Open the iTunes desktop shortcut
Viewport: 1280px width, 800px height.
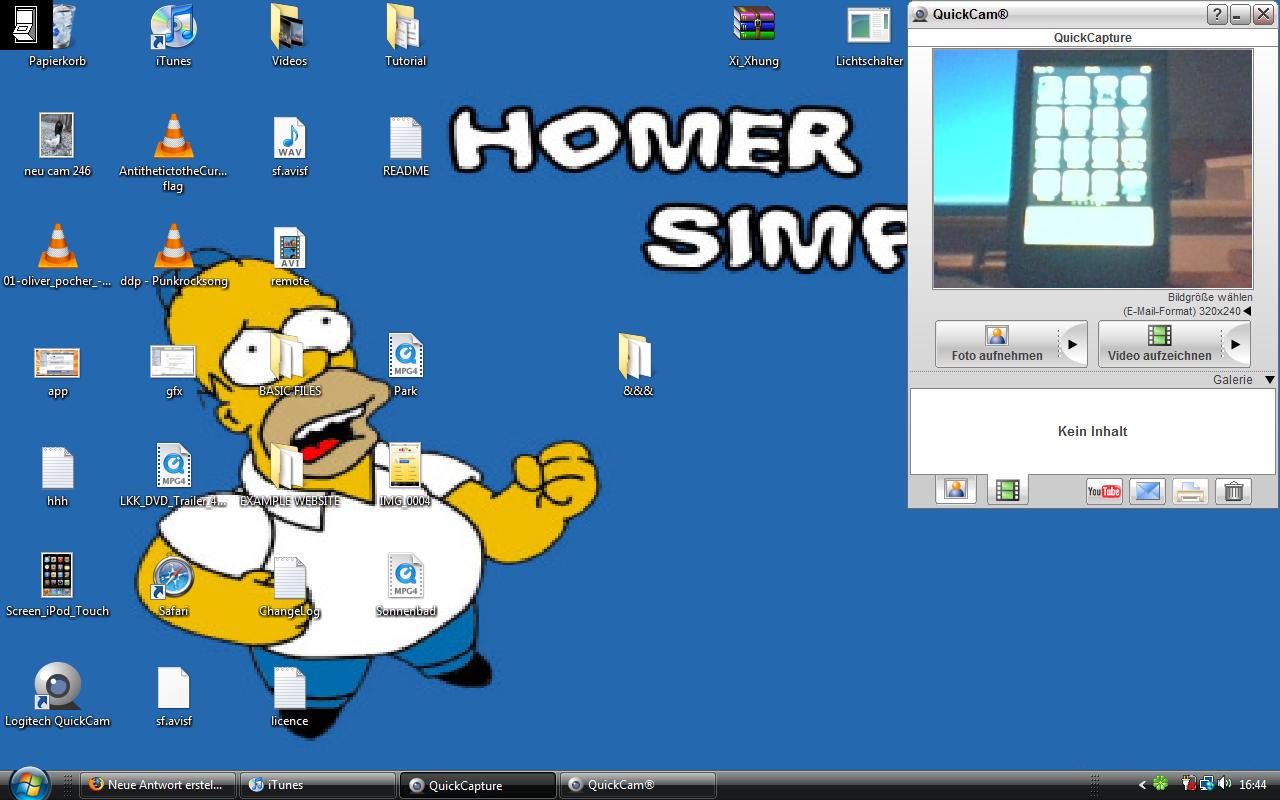tap(173, 35)
